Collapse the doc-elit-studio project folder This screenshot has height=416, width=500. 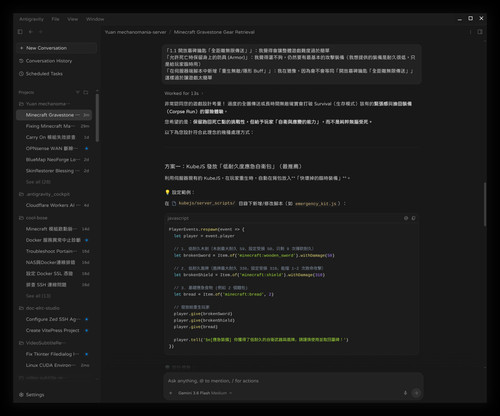[39, 308]
